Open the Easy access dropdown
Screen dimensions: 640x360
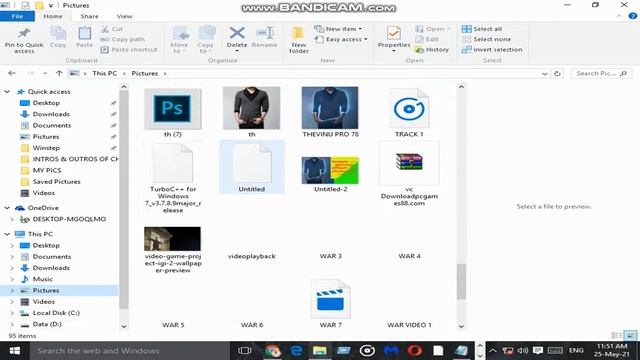click(341, 39)
